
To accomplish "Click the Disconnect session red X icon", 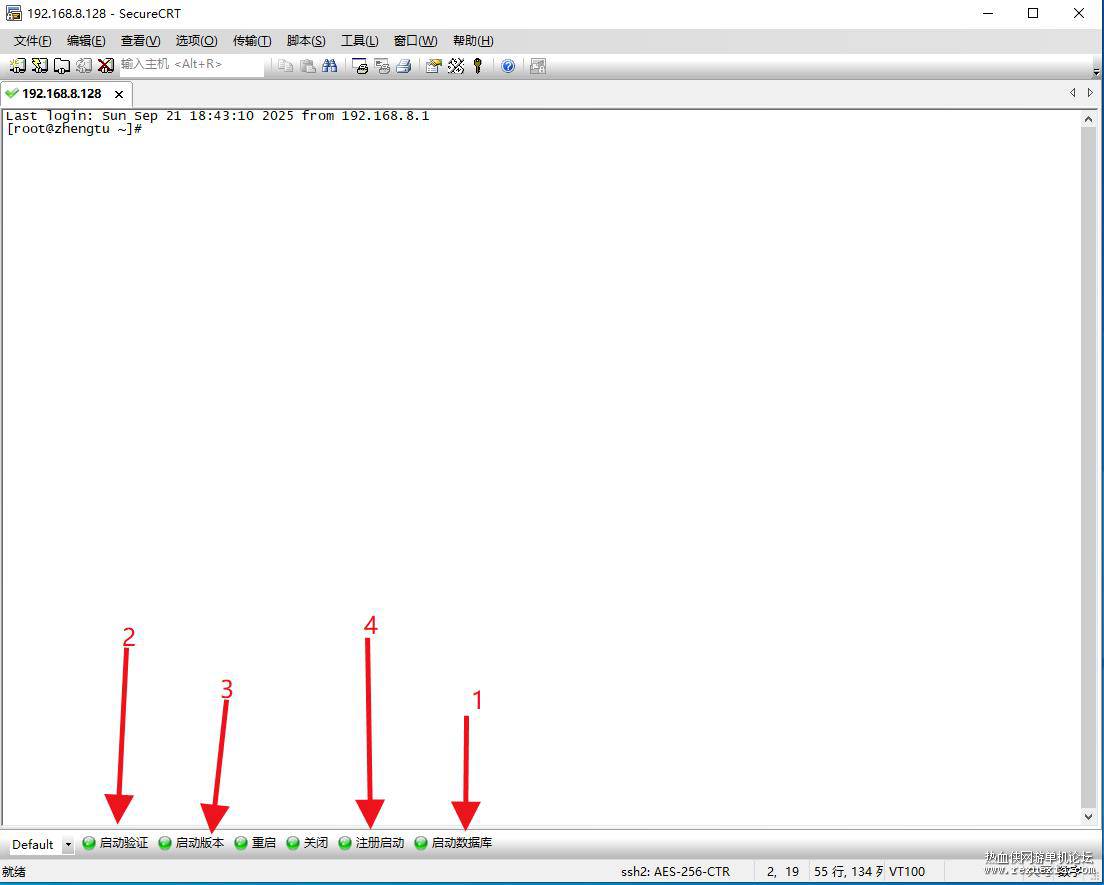I will click(106, 65).
